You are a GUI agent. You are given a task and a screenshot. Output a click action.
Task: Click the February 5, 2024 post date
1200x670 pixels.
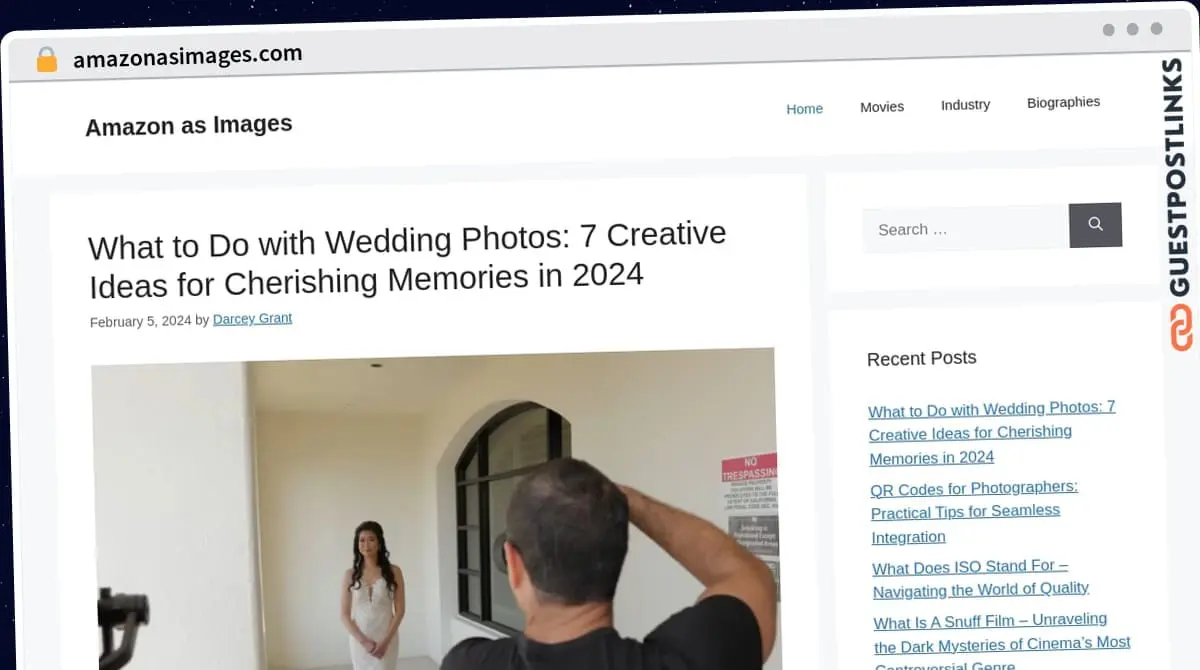(x=140, y=321)
